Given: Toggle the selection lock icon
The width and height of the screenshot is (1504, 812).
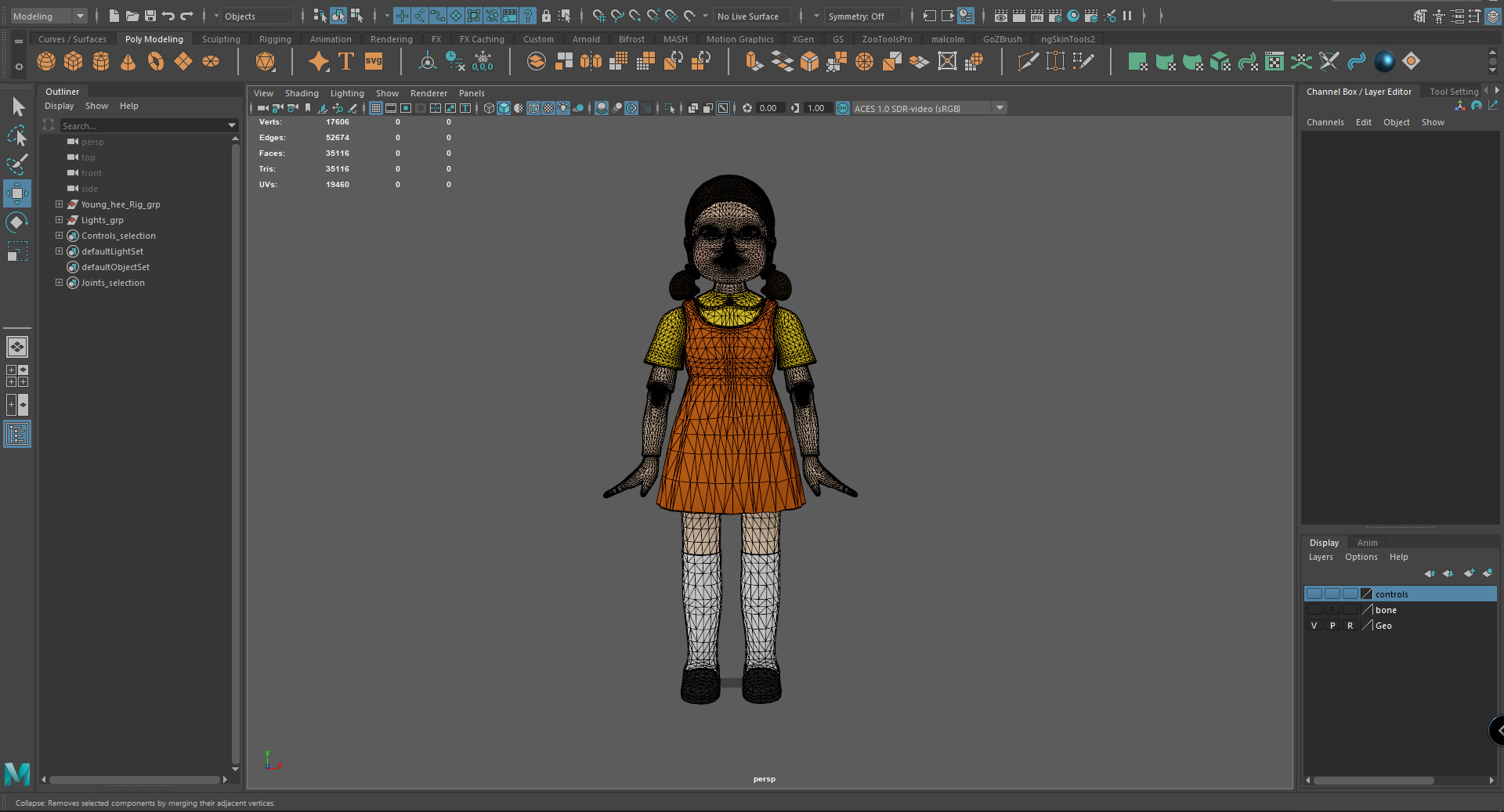Looking at the screenshot, I should [x=547, y=16].
